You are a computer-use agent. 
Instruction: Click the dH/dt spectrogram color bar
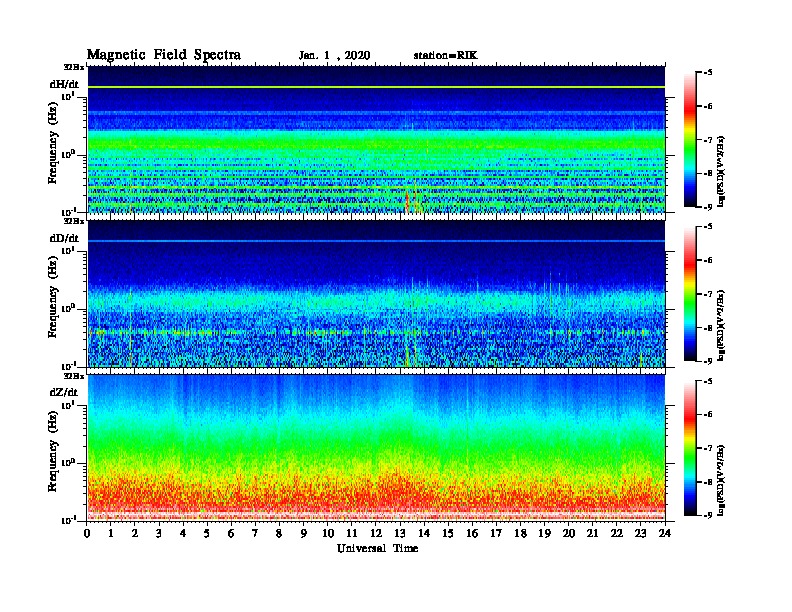[x=690, y=140]
